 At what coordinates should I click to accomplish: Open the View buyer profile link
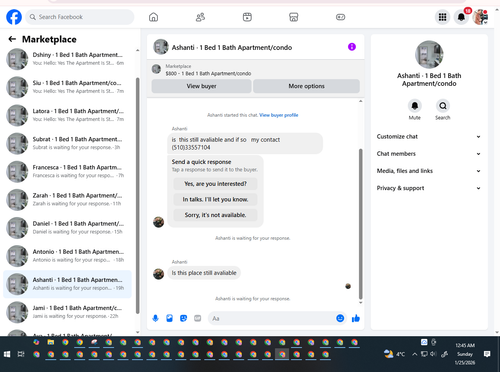click(x=279, y=115)
